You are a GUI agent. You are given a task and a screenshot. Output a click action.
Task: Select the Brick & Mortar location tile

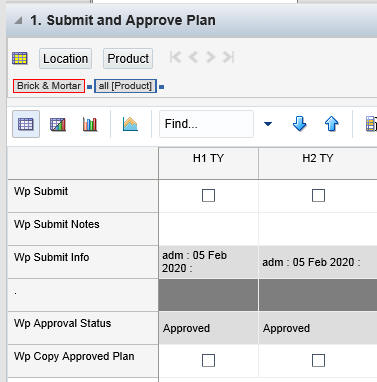[x=49, y=86]
